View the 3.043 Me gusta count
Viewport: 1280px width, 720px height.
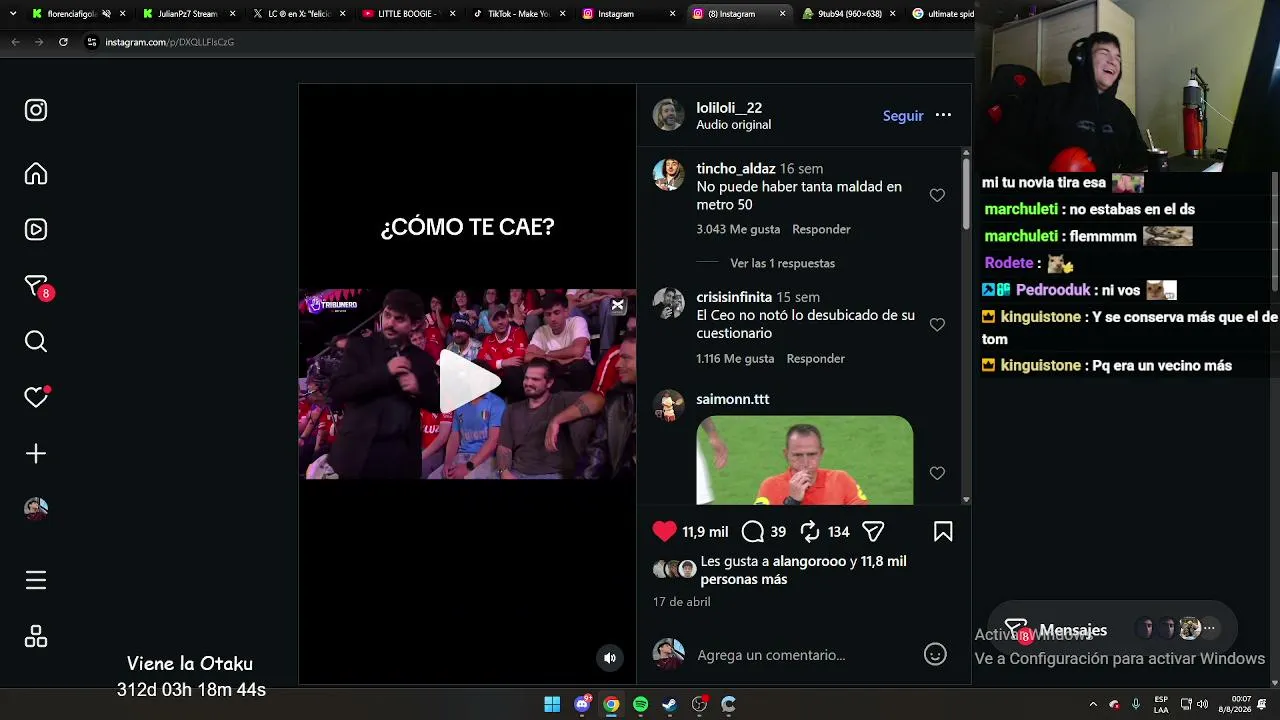[738, 229]
